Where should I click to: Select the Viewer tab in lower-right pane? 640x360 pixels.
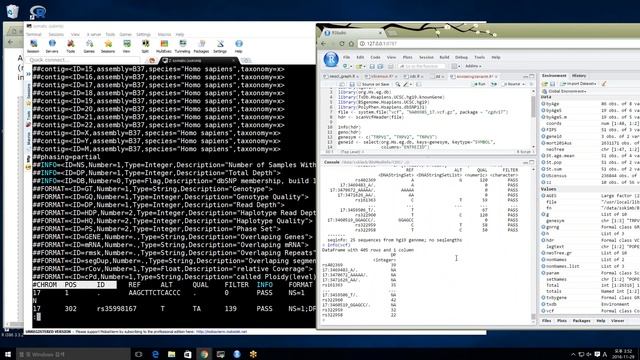click(x=617, y=321)
